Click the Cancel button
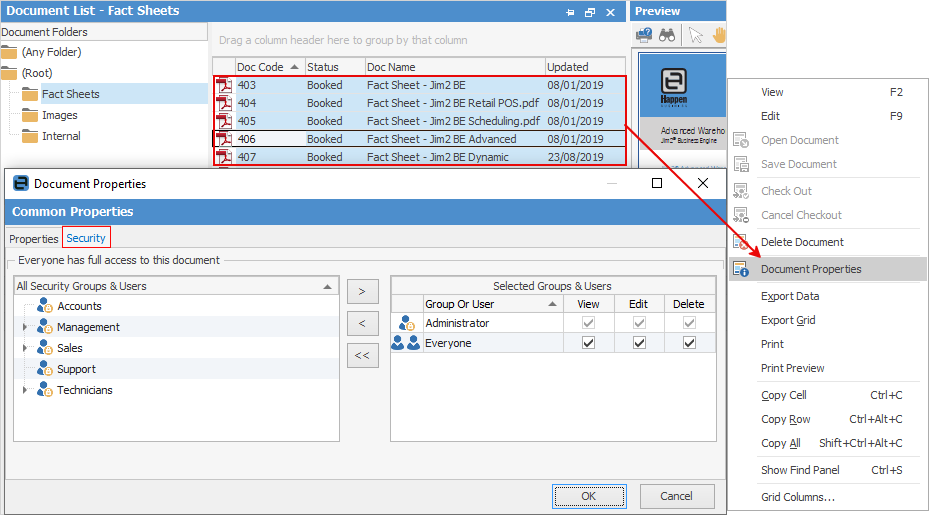Viewport: 929px width, 515px height. (677, 496)
